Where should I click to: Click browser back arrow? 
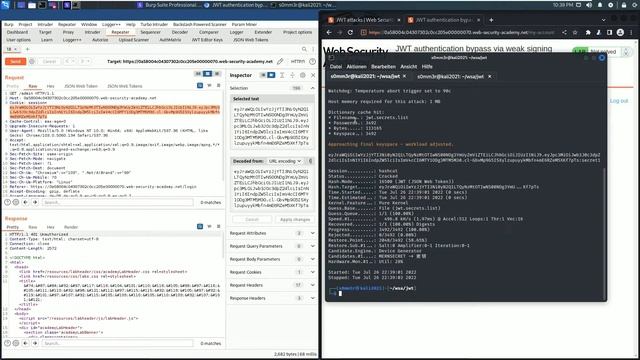(329, 32)
